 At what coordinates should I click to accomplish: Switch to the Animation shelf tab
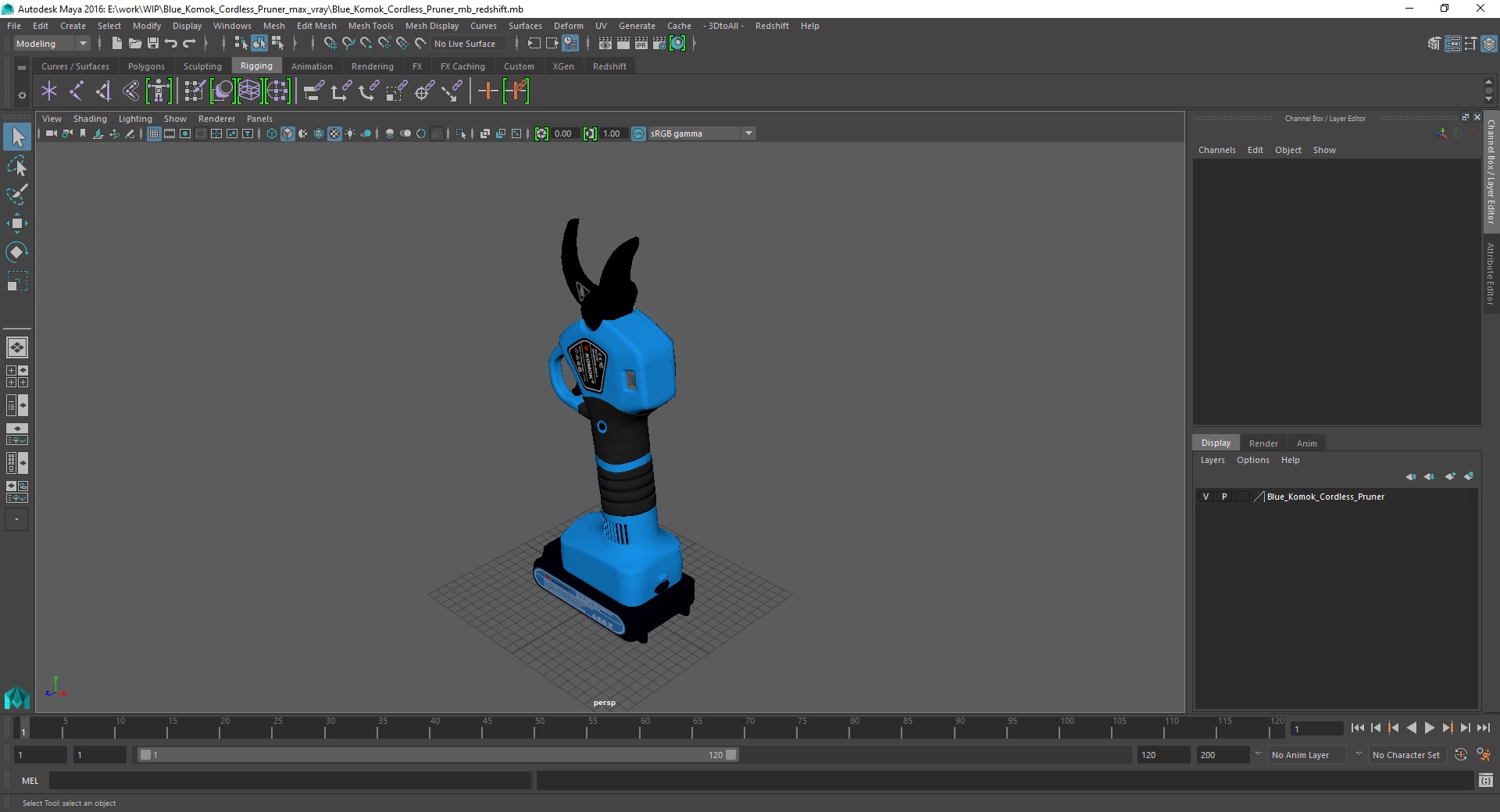pyautogui.click(x=312, y=66)
